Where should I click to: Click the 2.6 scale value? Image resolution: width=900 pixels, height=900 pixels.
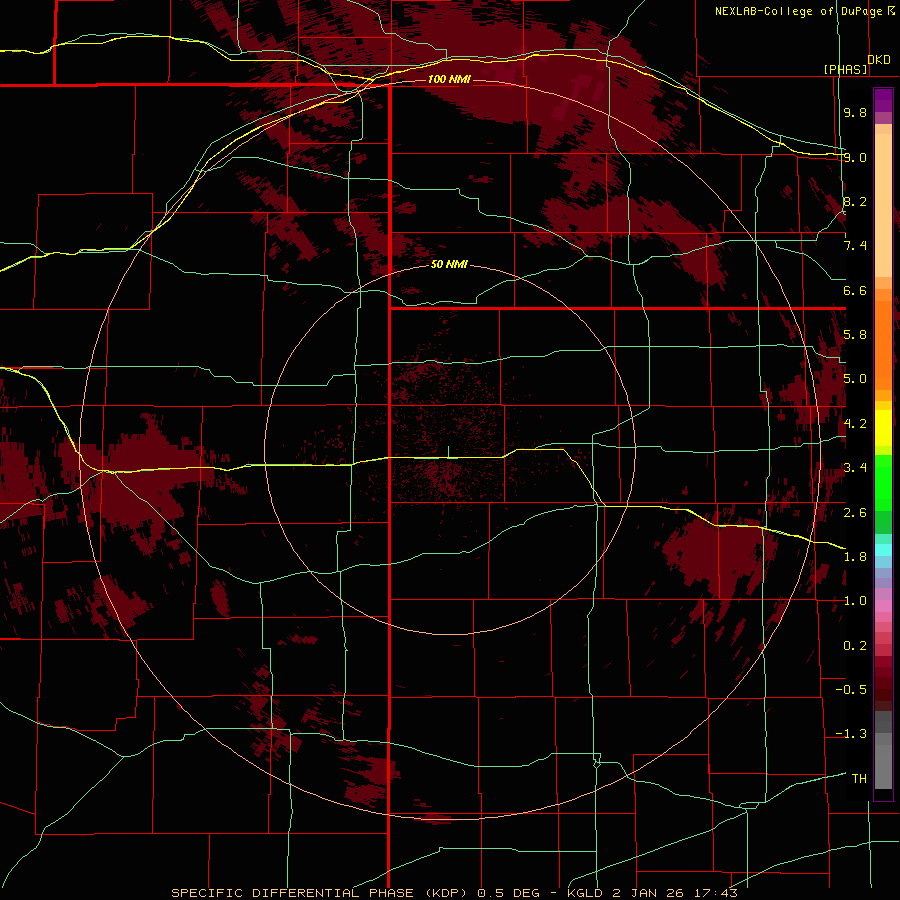(855, 512)
